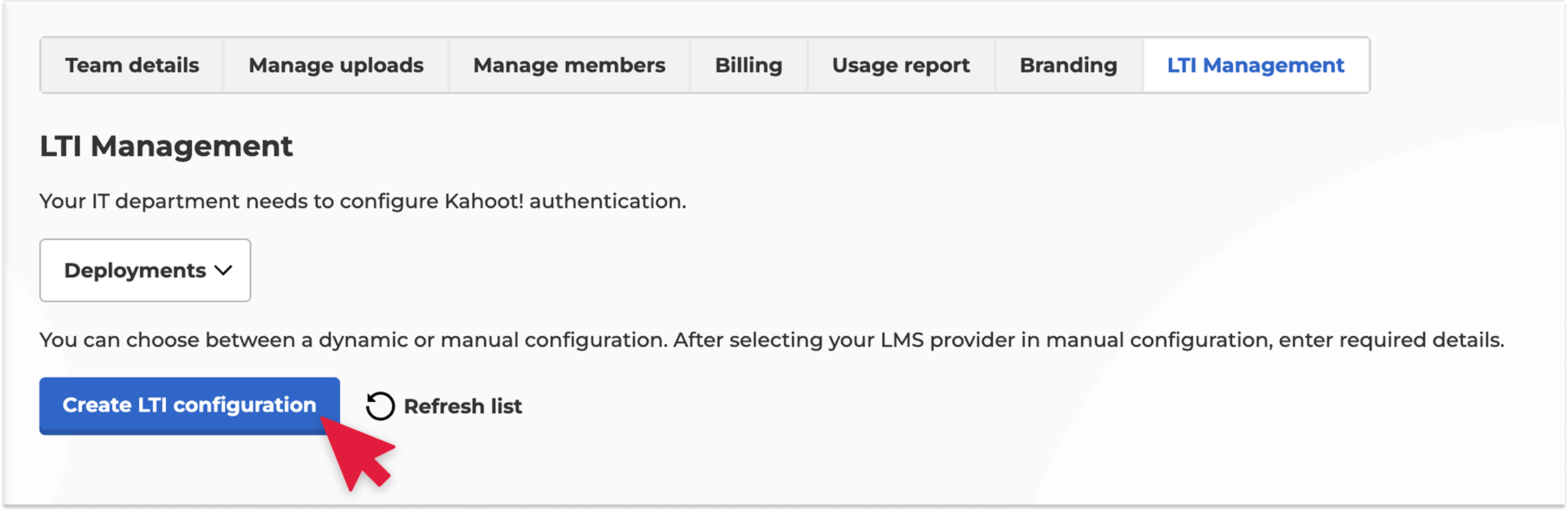Click the blue configuration creation button
The width and height of the screenshot is (1568, 511).
tap(189, 406)
